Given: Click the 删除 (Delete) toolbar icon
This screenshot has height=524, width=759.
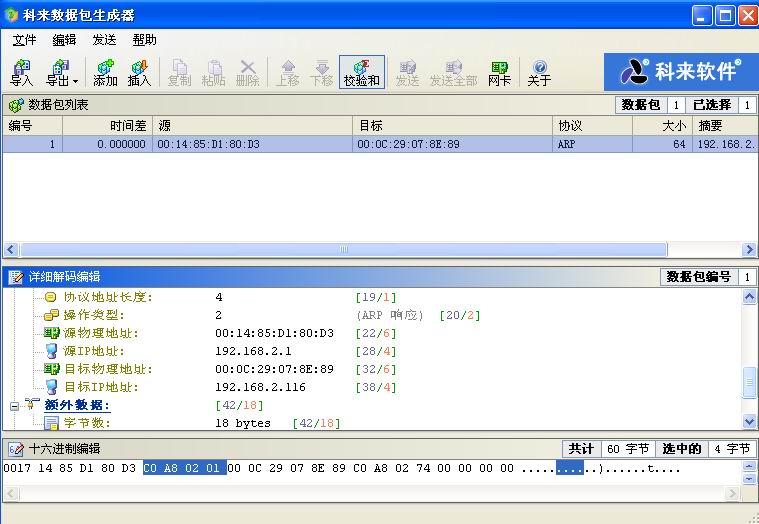Looking at the screenshot, I should pos(248,73).
